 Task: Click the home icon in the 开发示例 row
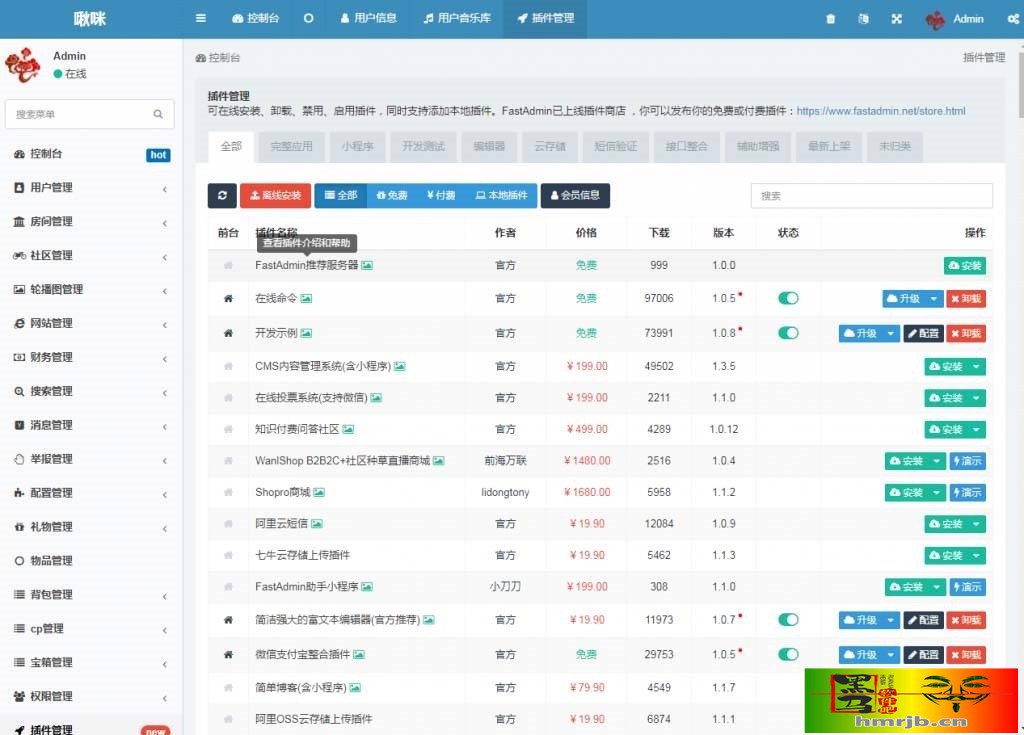pyautogui.click(x=228, y=333)
